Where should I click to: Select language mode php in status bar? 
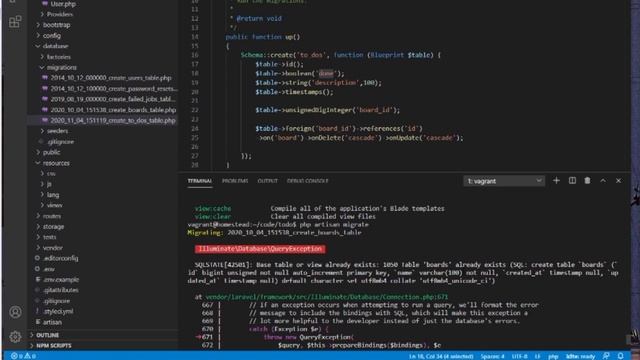[553, 356]
